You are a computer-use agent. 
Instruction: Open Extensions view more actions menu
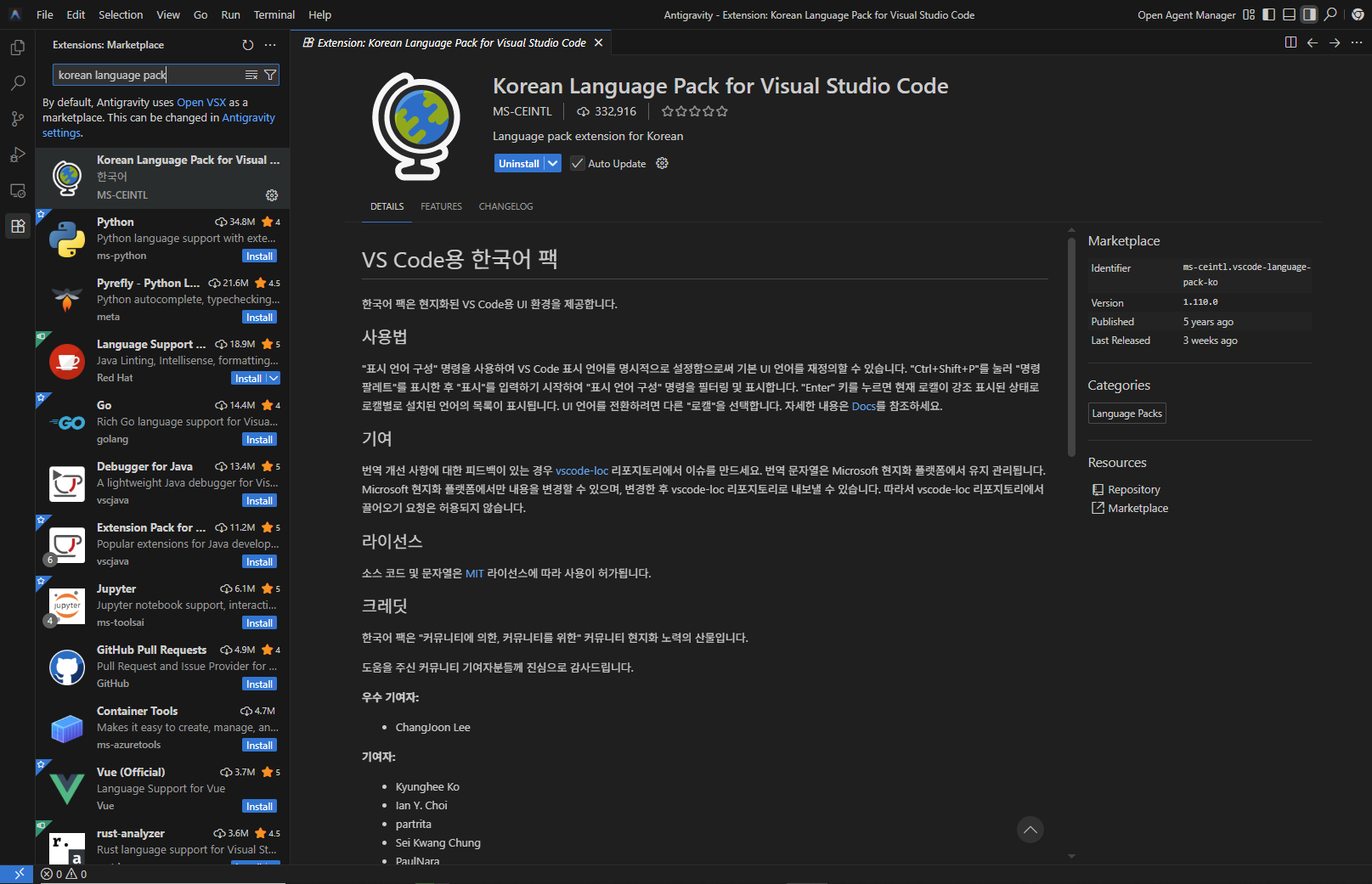tap(270, 45)
